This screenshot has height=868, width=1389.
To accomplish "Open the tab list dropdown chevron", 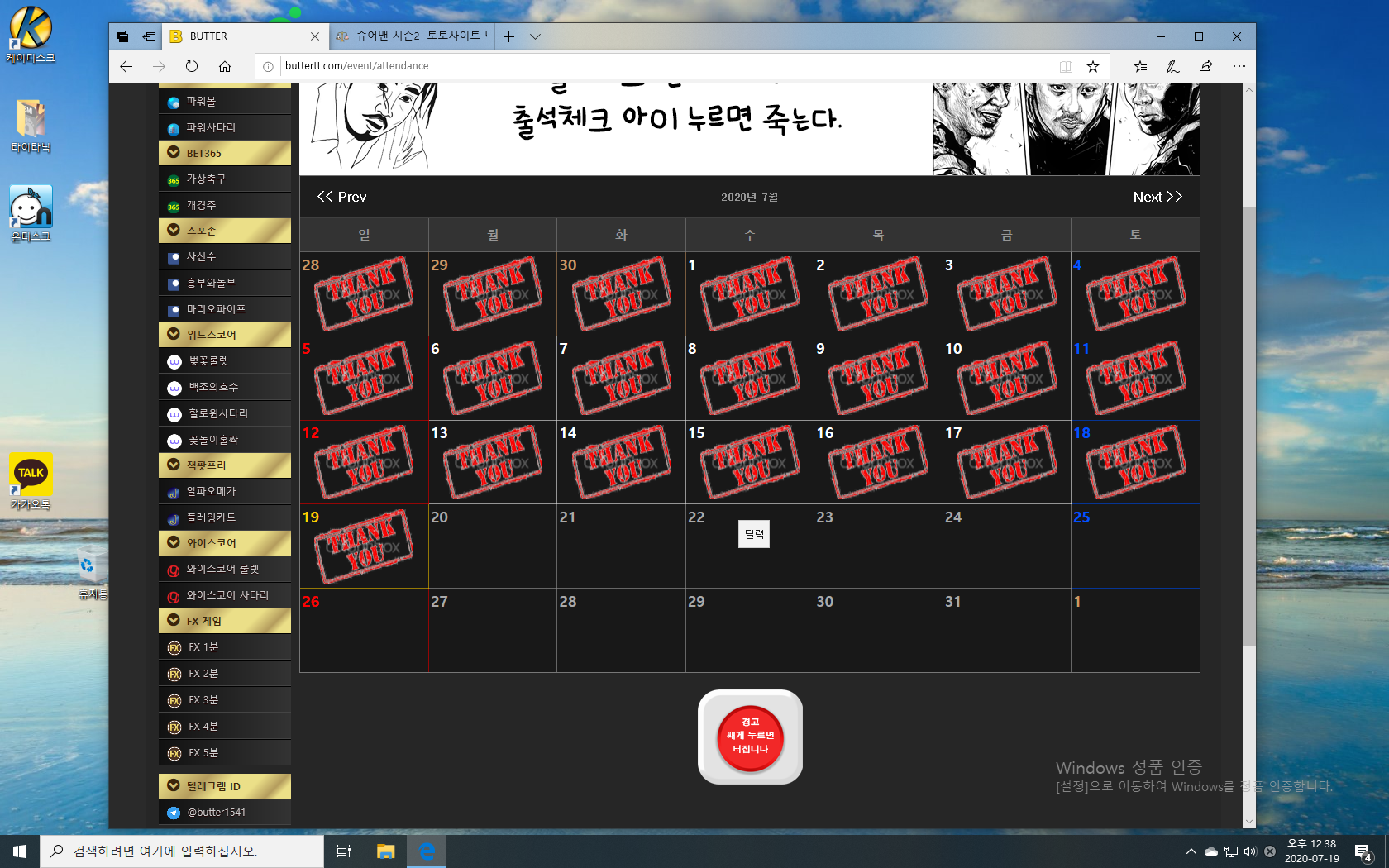I will [x=535, y=36].
